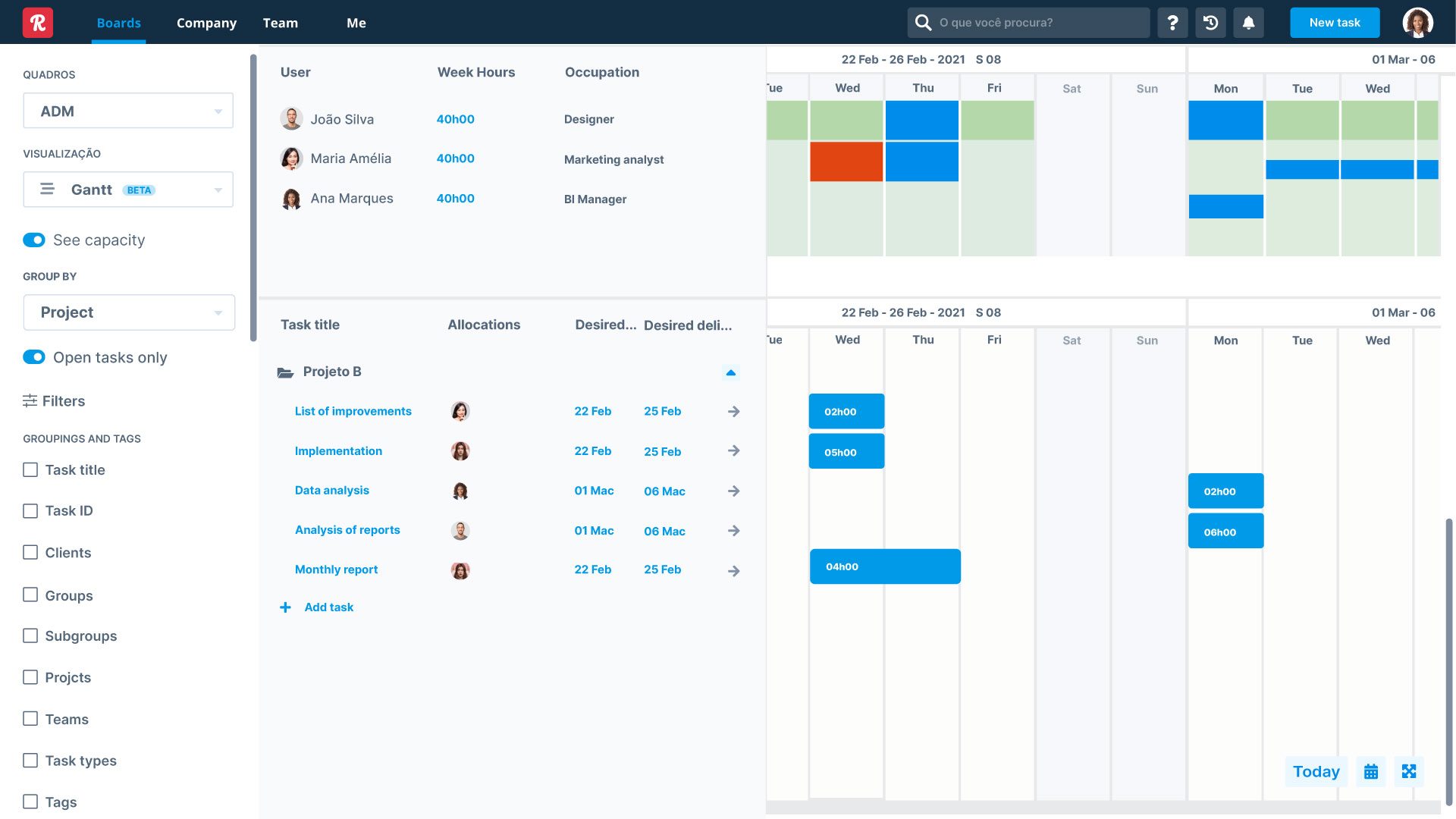Collapse the Projeto B group
The height and width of the screenshot is (819, 1456).
[x=731, y=372]
